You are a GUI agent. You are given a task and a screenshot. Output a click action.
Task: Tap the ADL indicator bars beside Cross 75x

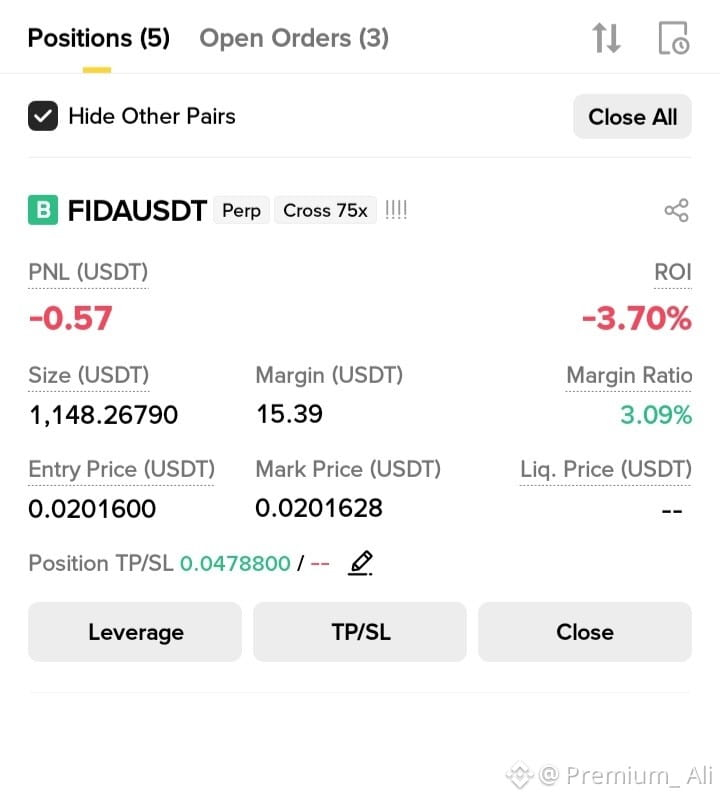click(x=396, y=210)
